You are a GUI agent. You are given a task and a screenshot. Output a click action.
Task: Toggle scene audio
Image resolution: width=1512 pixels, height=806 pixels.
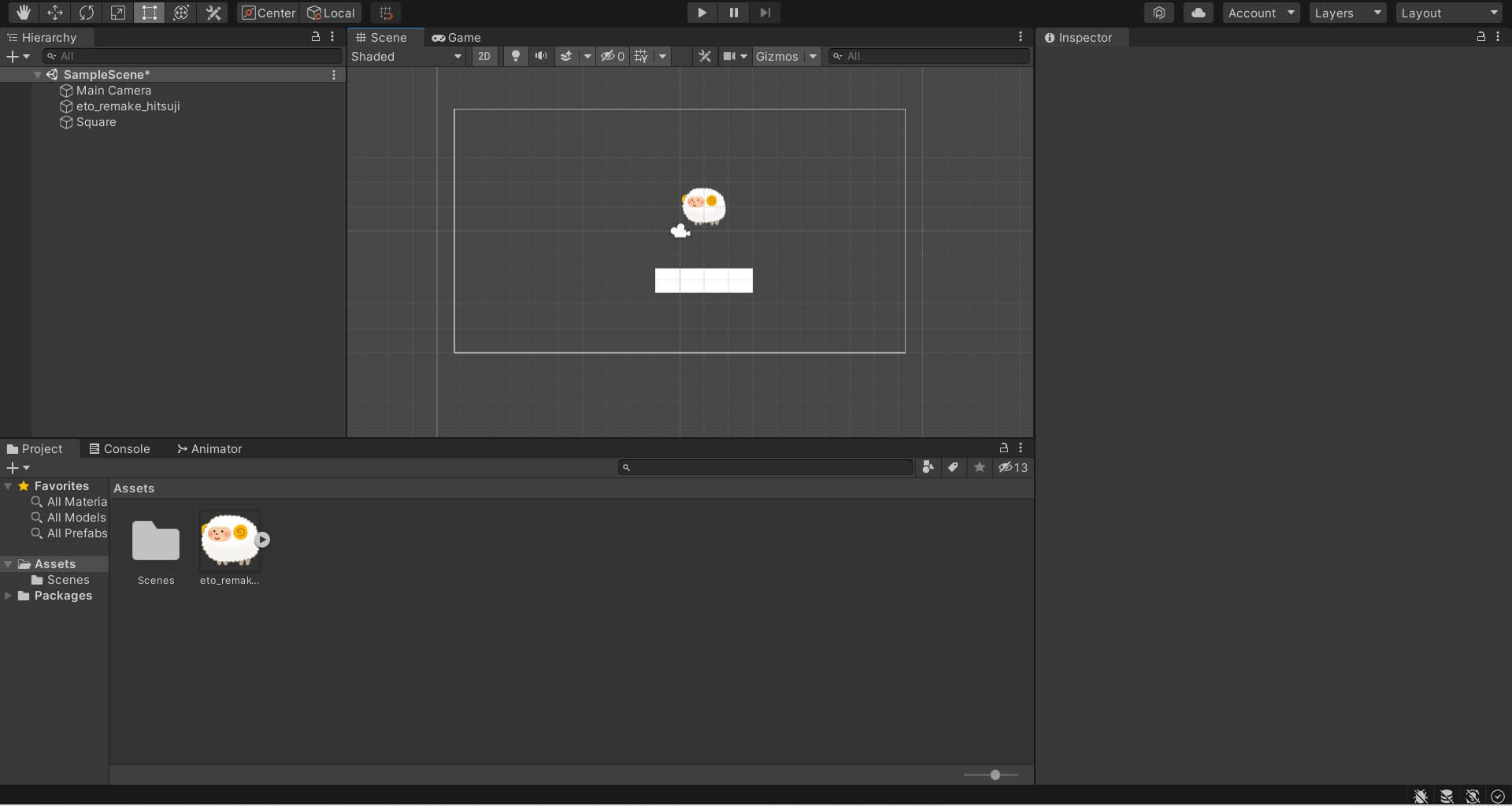pos(541,56)
